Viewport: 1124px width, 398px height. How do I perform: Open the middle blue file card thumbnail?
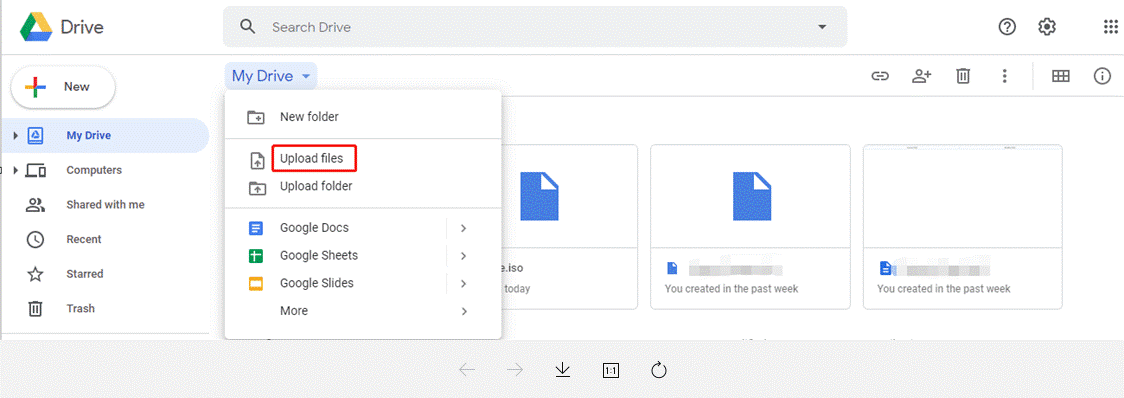pos(751,196)
